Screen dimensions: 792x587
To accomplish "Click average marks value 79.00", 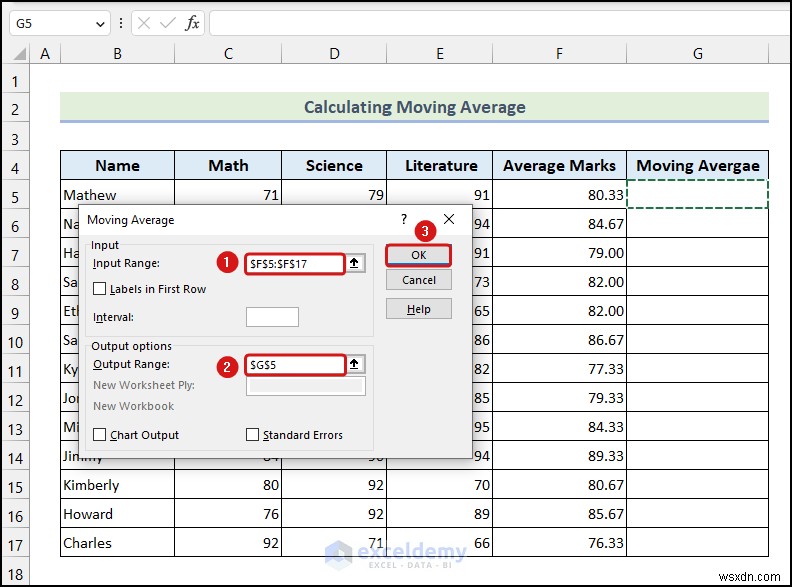I will pyautogui.click(x=560, y=253).
